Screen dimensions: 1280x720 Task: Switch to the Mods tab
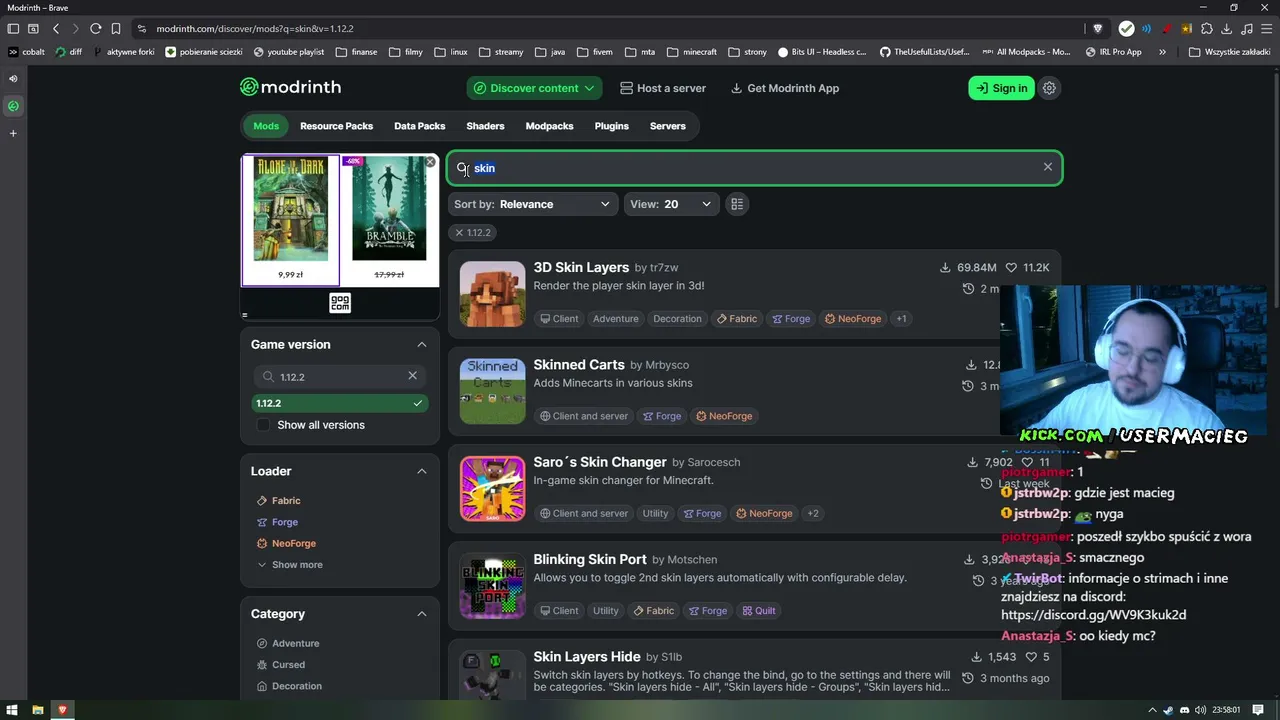click(x=266, y=126)
